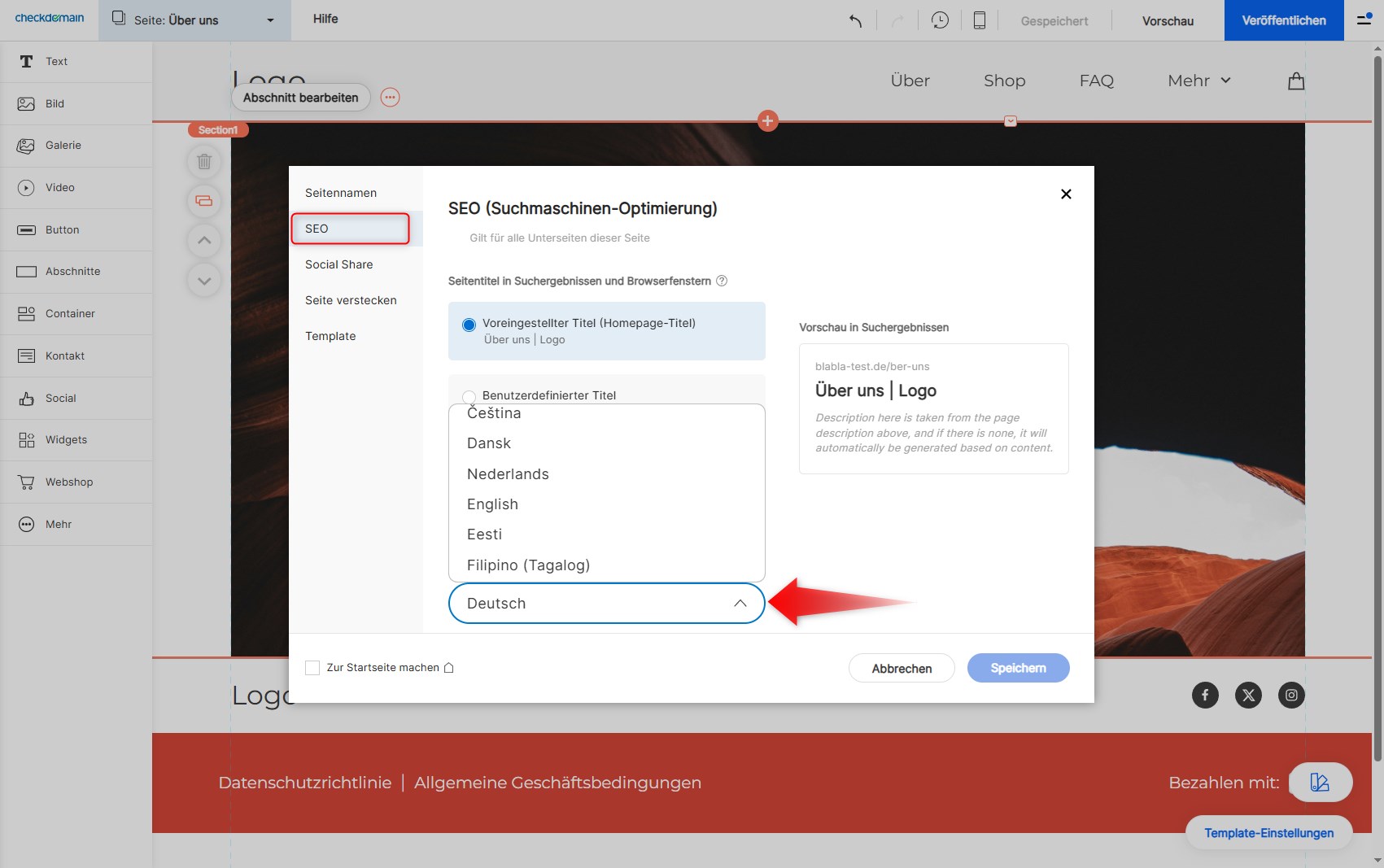Open the Facebook social icon

click(1205, 695)
